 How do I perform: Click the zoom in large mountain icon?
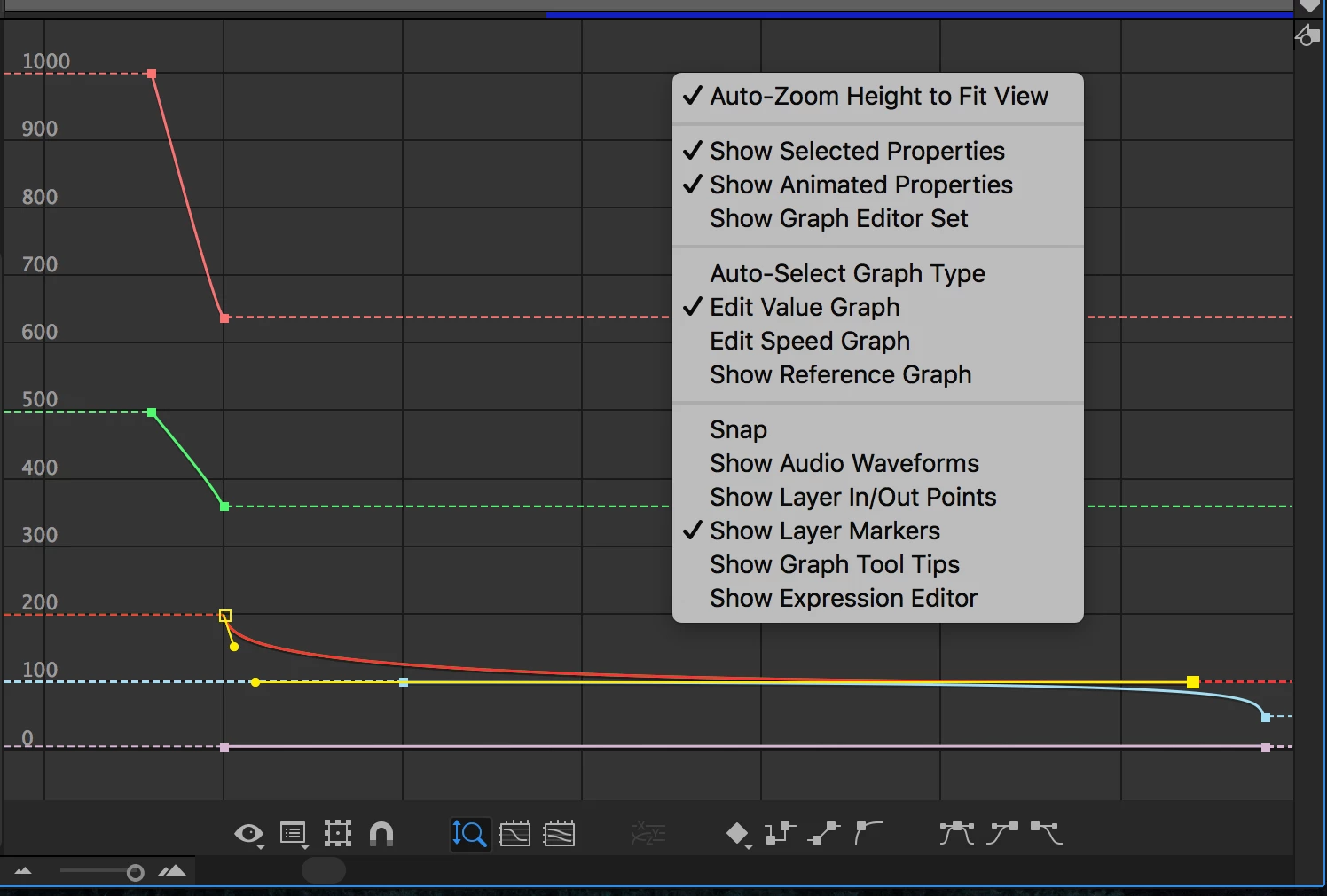(x=172, y=871)
